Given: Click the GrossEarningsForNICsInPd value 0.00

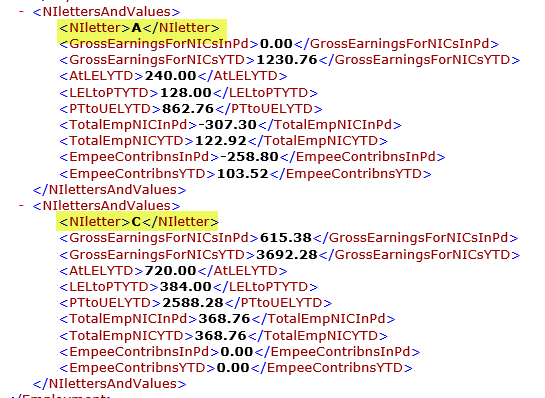Looking at the screenshot, I should coord(276,44).
